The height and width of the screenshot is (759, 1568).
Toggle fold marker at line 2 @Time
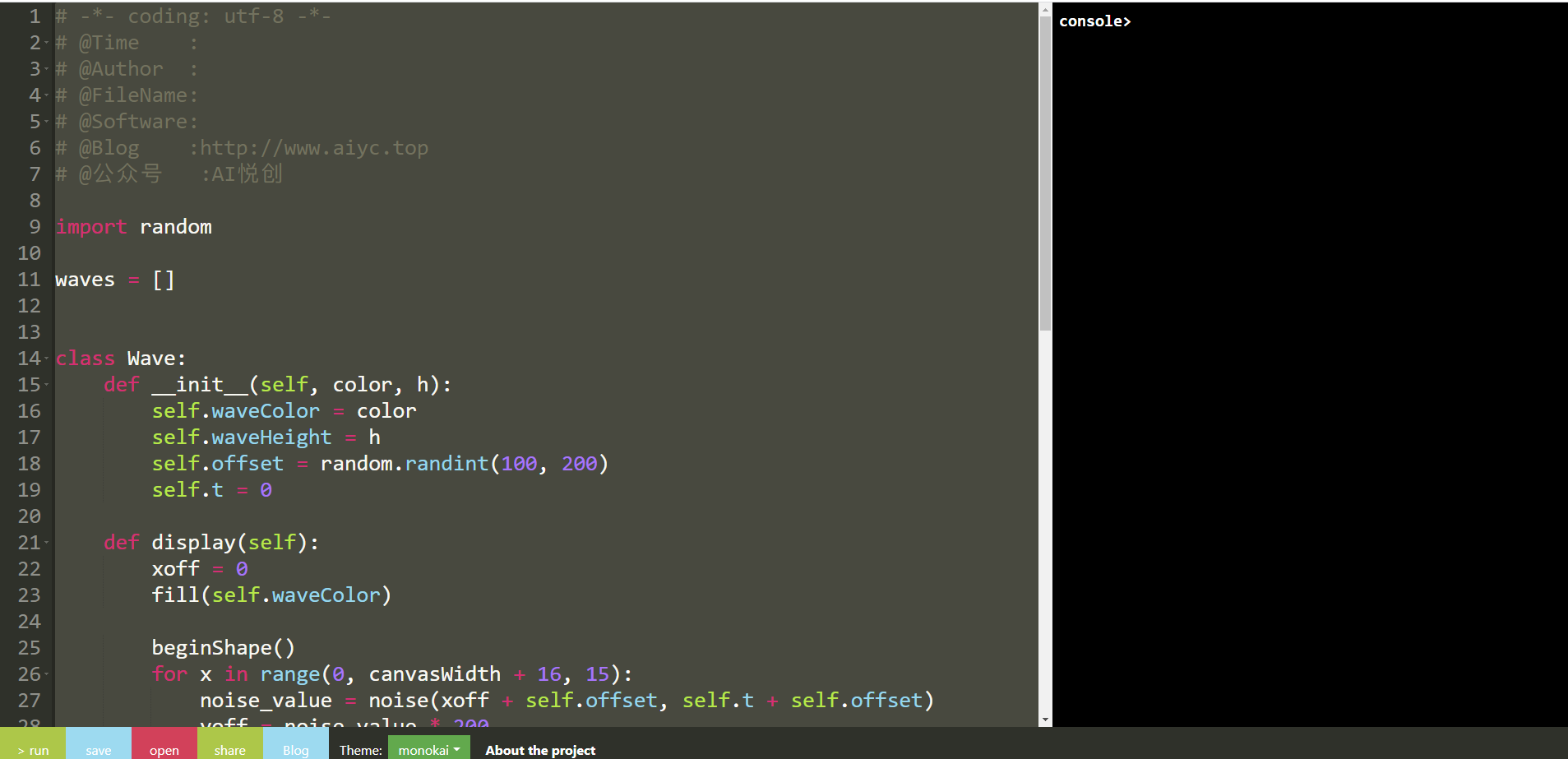(47, 43)
